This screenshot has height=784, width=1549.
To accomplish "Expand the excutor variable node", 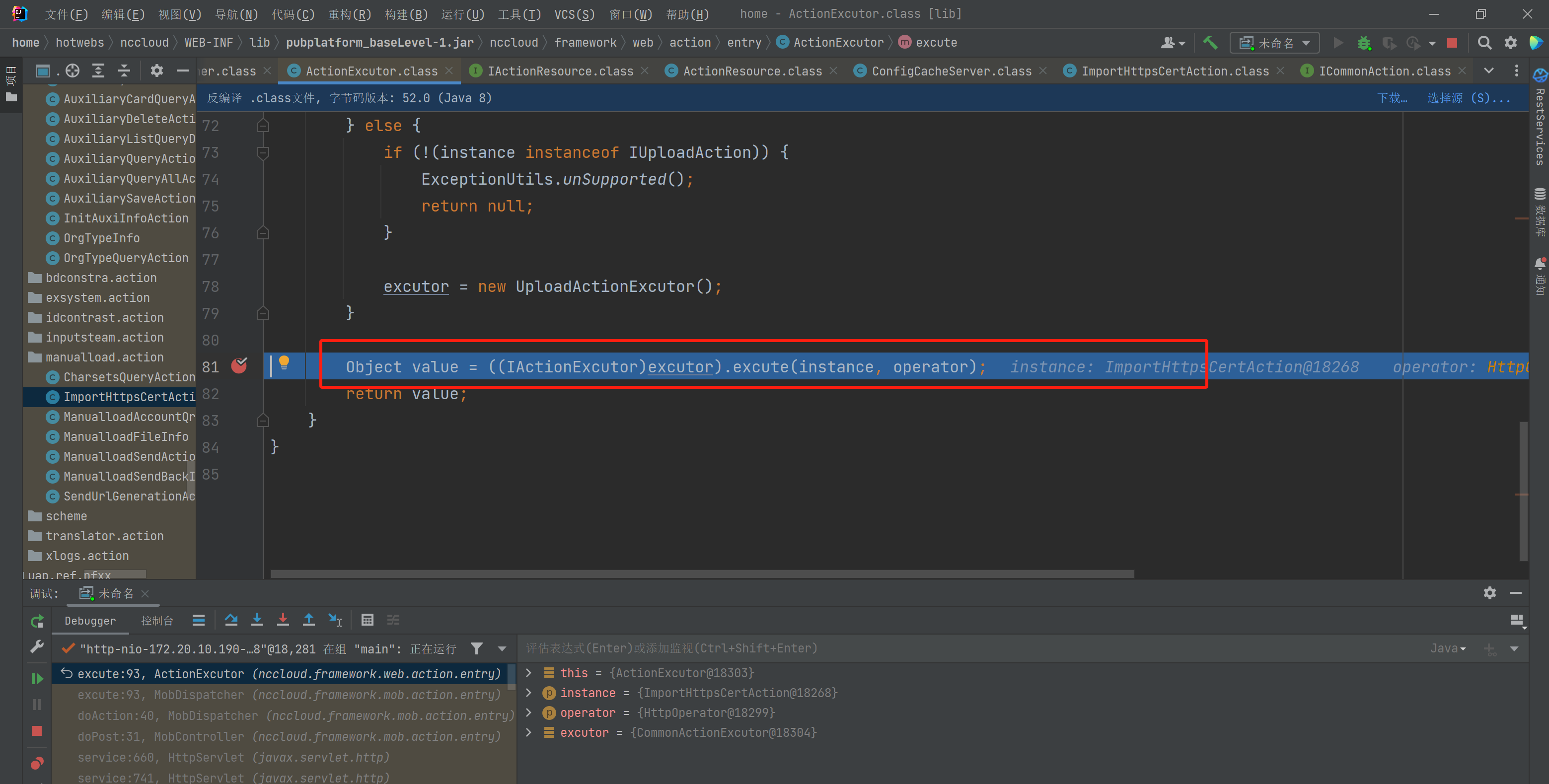I will pos(528,732).
